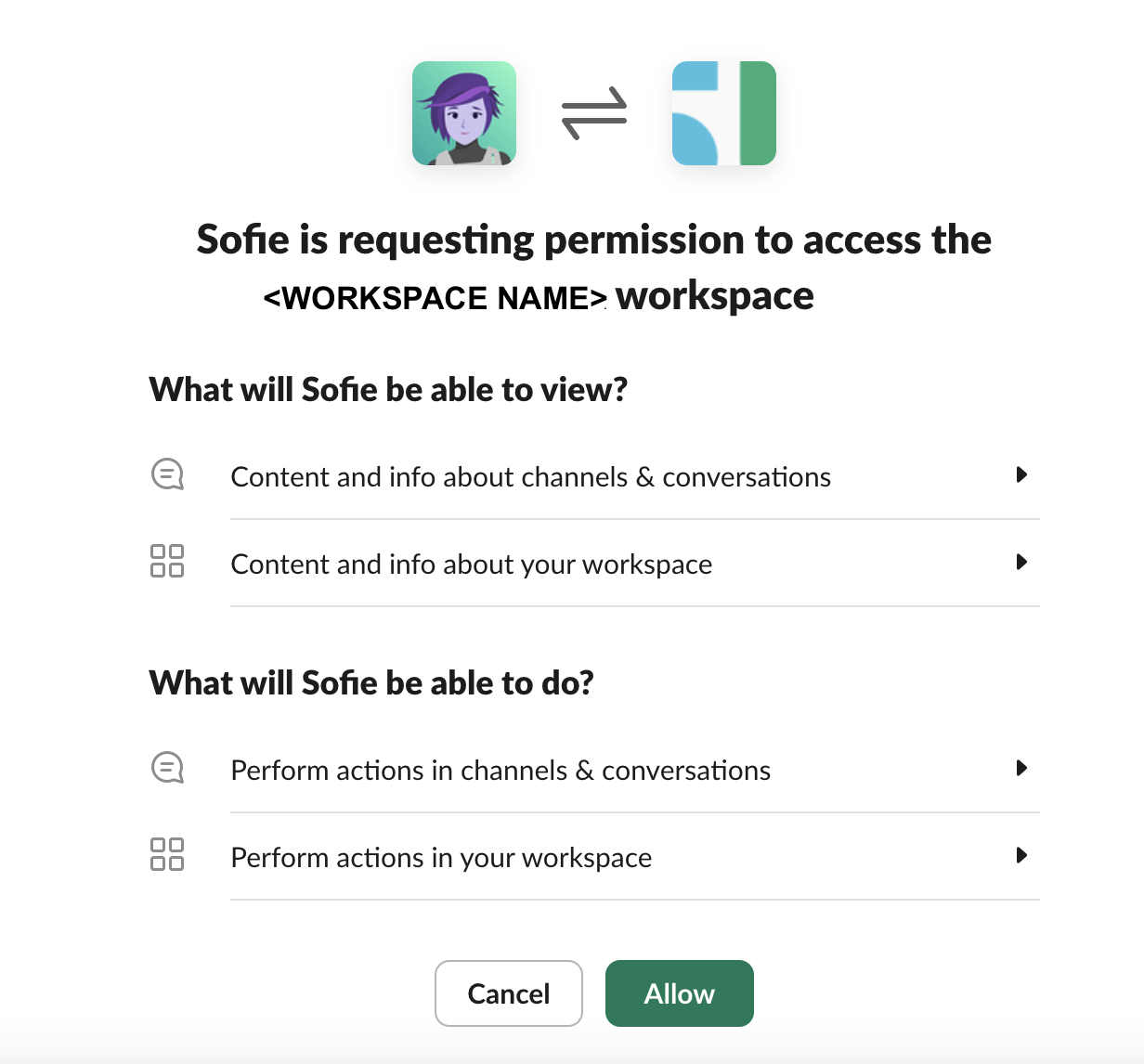Click the row labeled Content and info about your workspace
1144x1064 pixels.
coord(472,564)
